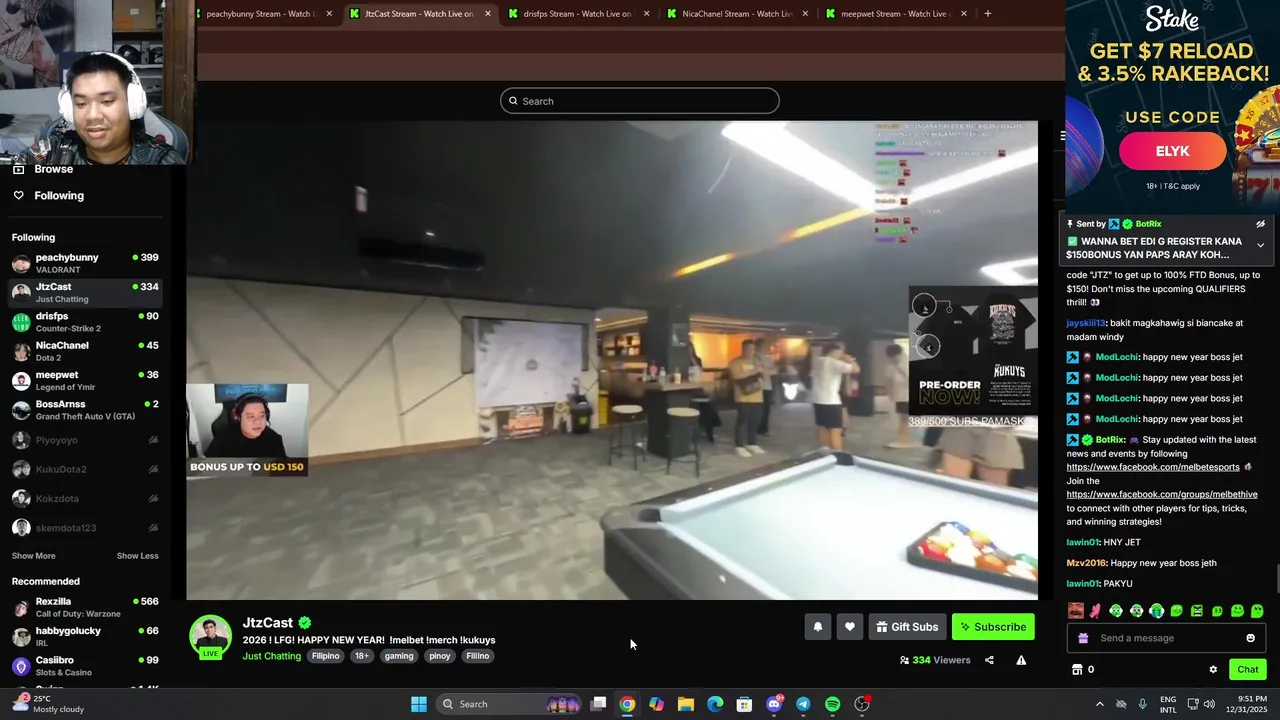Pick the laughing man face emote
The width and height of the screenshot is (1280, 720).
[x=1075, y=611]
